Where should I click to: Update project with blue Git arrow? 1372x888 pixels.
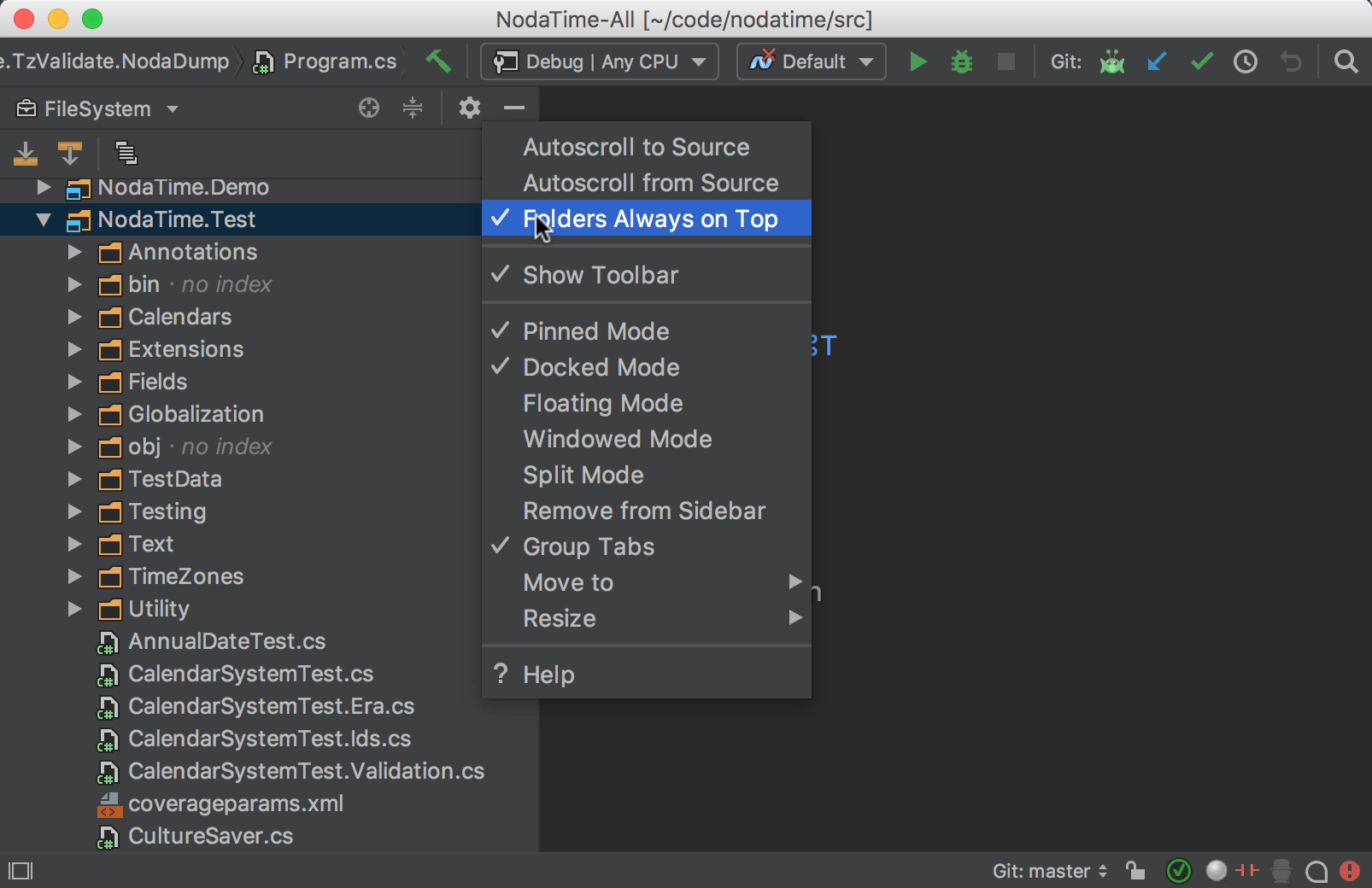point(1157,61)
